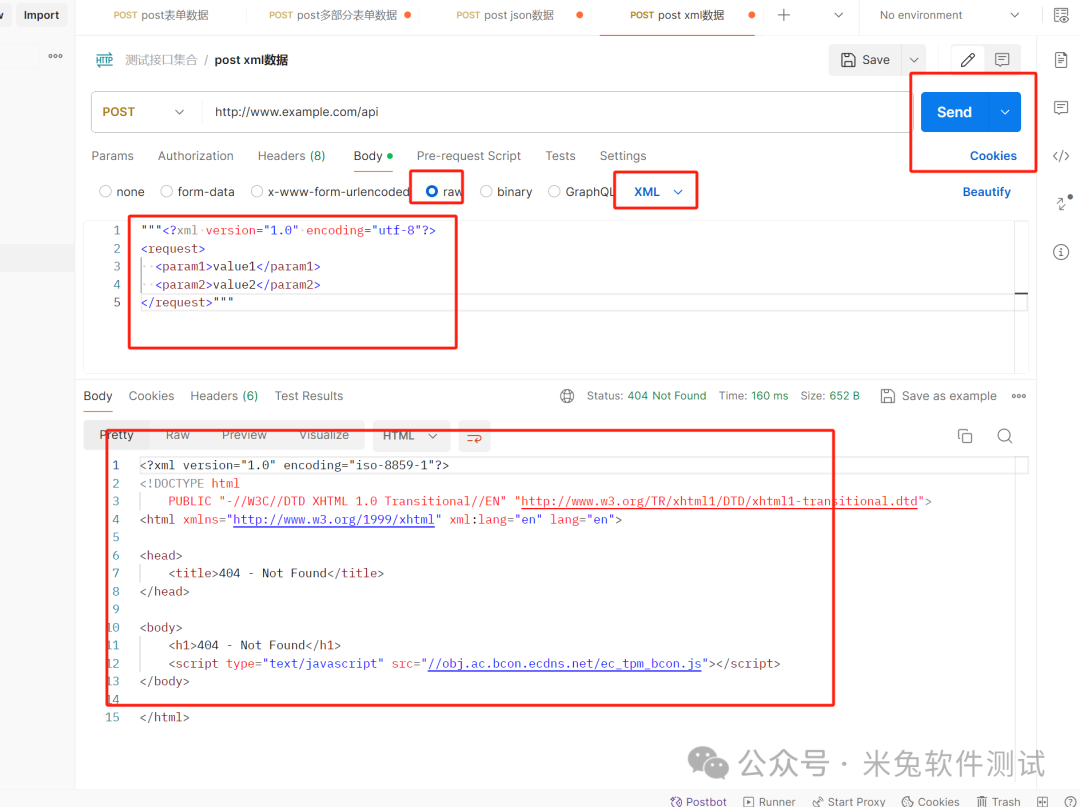The width and height of the screenshot is (1080, 807).
Task: Open Postbot in the status bar
Action: tap(698, 801)
